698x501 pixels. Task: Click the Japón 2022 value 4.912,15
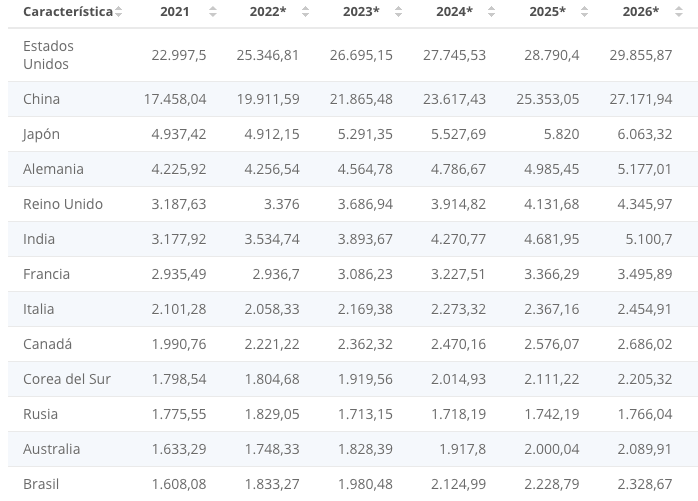[272, 134]
